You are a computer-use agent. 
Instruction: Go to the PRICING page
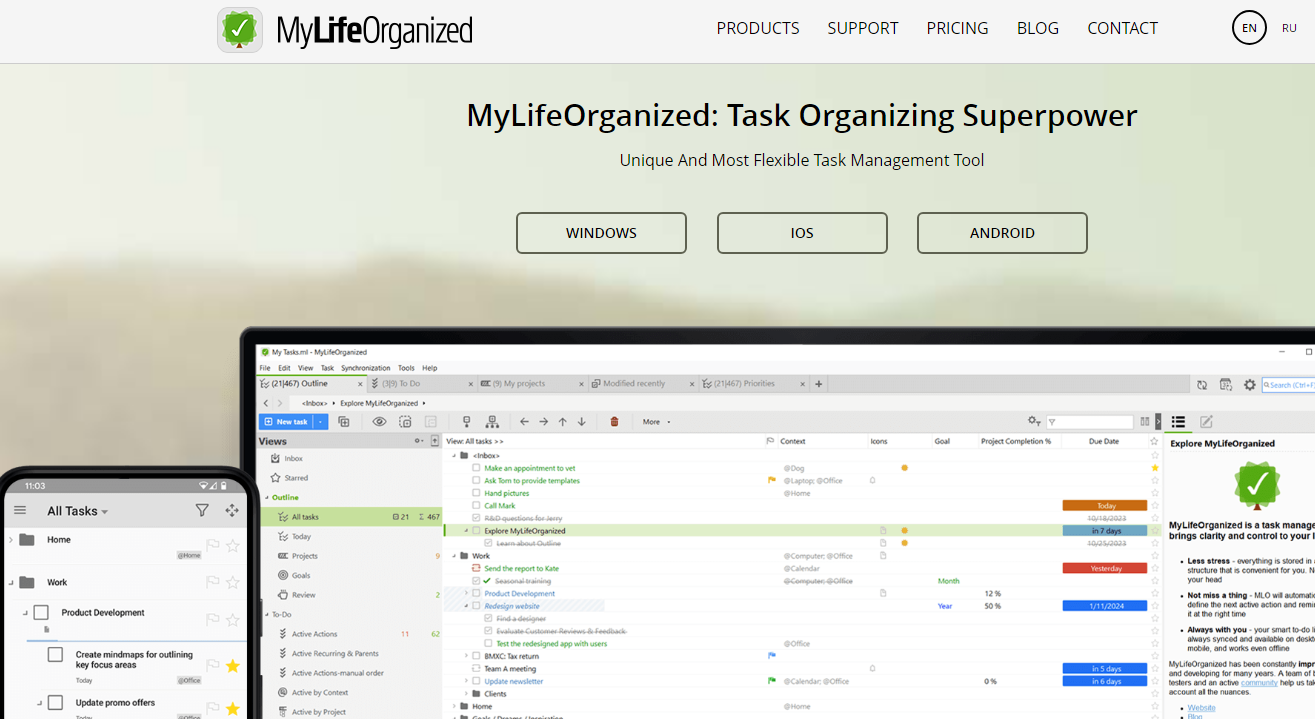pos(957,28)
